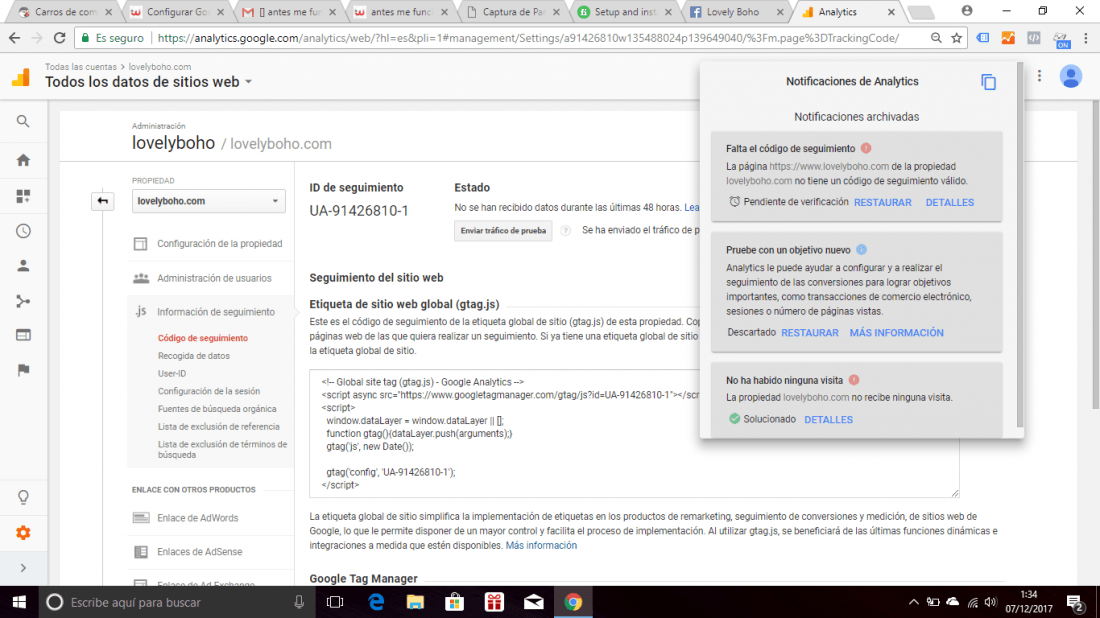Click the help icon next to Enviar tráfico de prueba
Viewport: 1100px width, 618px height.
click(x=565, y=231)
